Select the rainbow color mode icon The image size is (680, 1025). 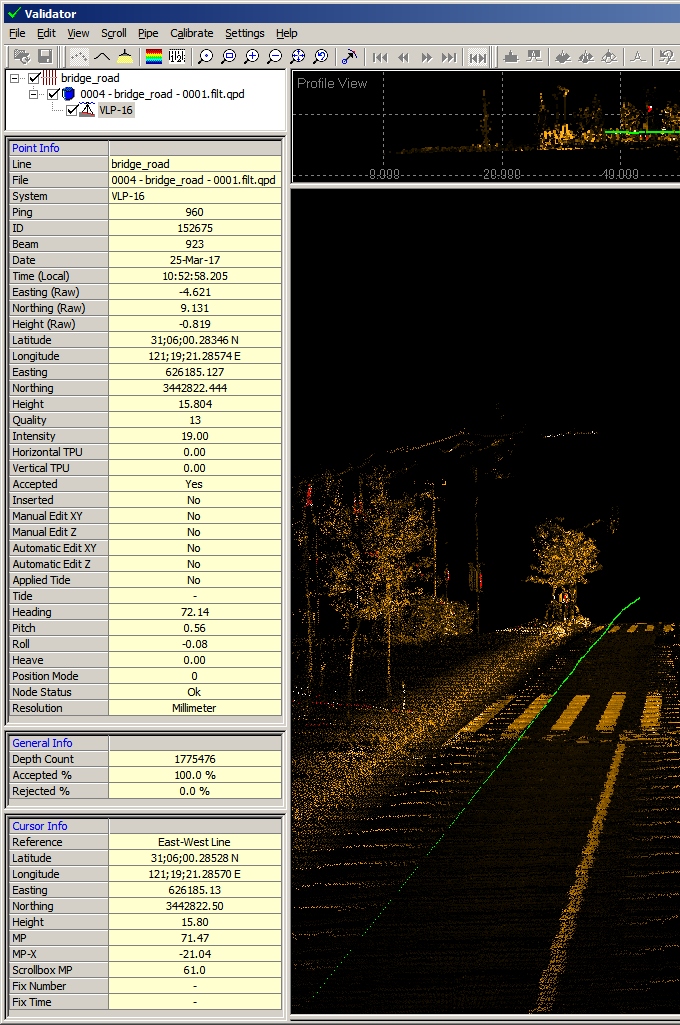pos(154,57)
